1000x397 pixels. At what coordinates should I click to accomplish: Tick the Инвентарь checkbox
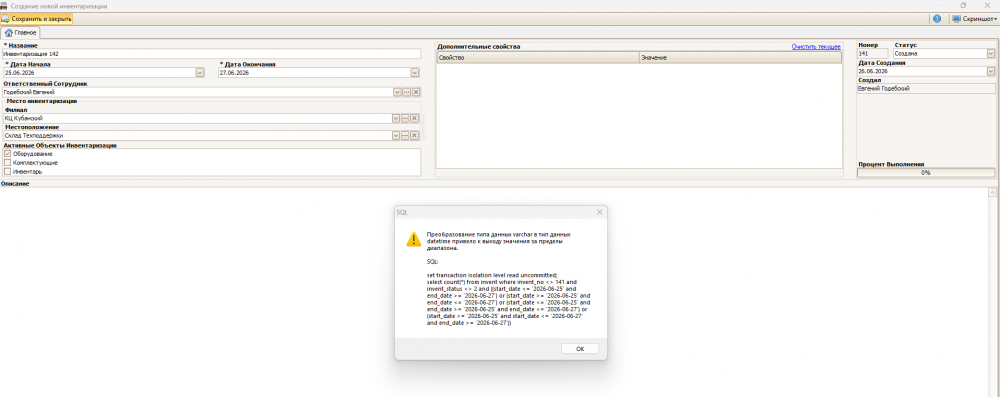(8, 171)
